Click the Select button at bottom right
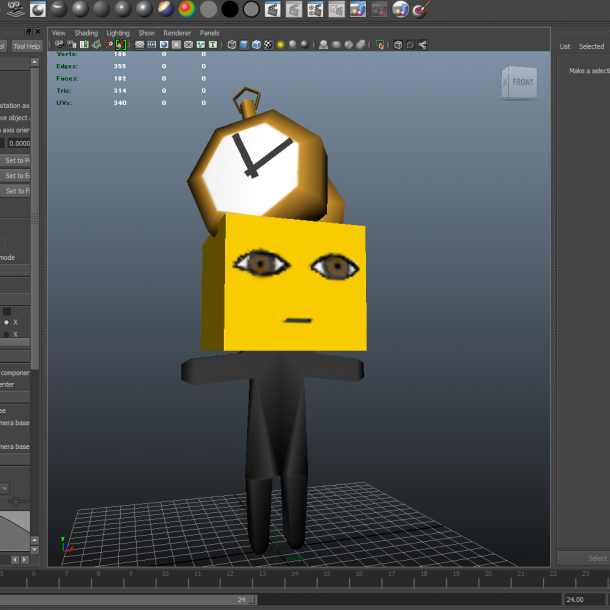This screenshot has height=610, width=610. pos(584,558)
